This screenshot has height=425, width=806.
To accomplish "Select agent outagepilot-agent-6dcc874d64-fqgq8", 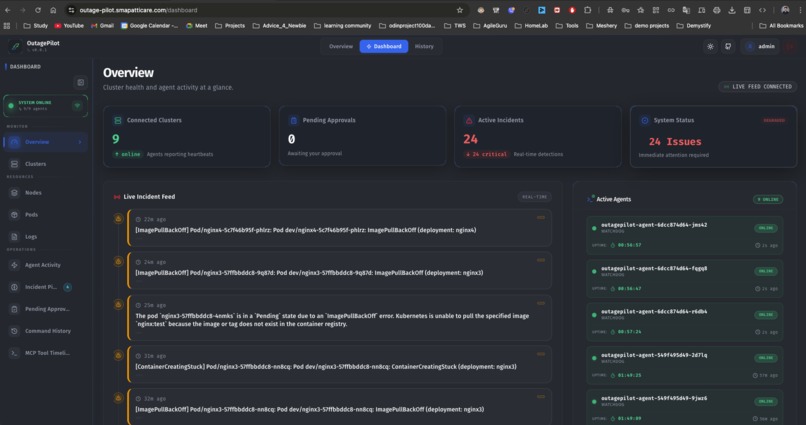I will (685, 279).
